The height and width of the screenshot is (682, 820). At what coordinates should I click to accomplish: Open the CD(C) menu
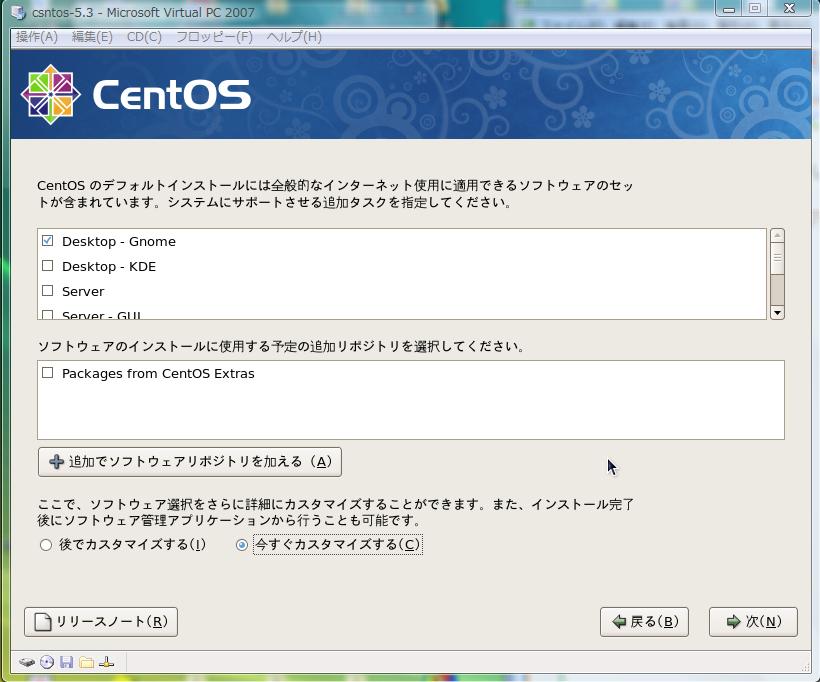[x=144, y=37]
